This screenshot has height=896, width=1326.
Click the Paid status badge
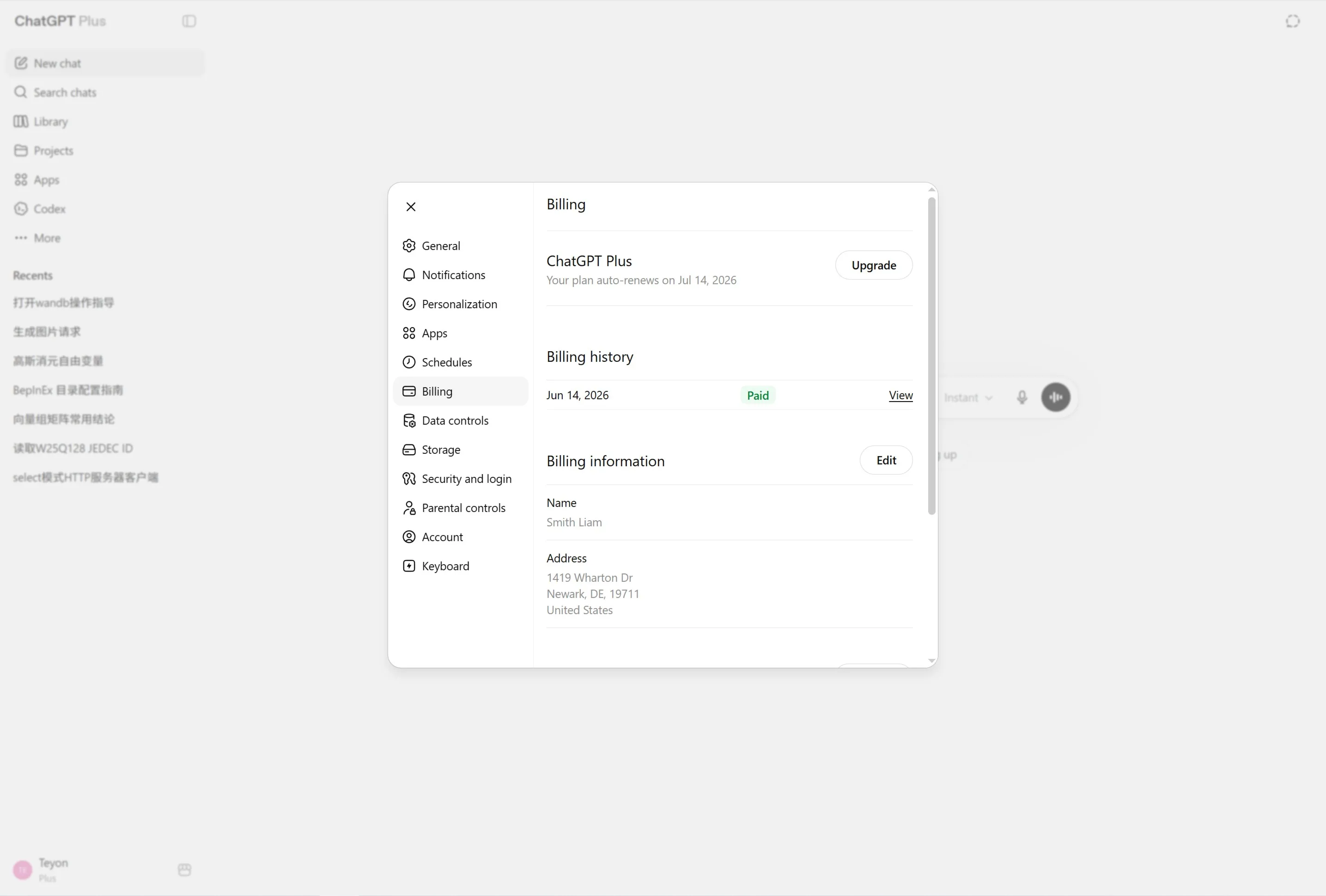[x=758, y=396]
